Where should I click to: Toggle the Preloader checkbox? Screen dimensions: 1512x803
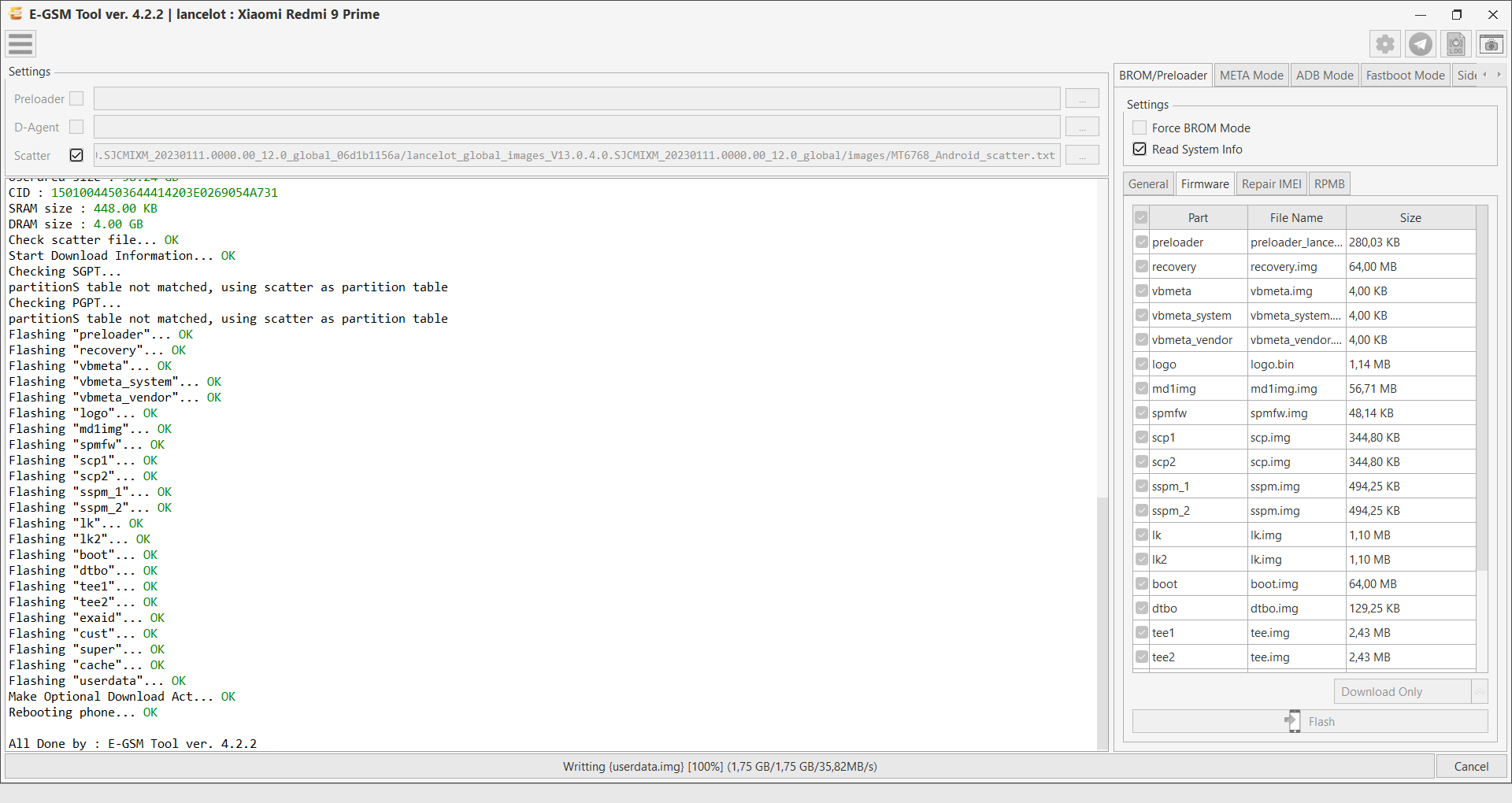pyautogui.click(x=76, y=98)
